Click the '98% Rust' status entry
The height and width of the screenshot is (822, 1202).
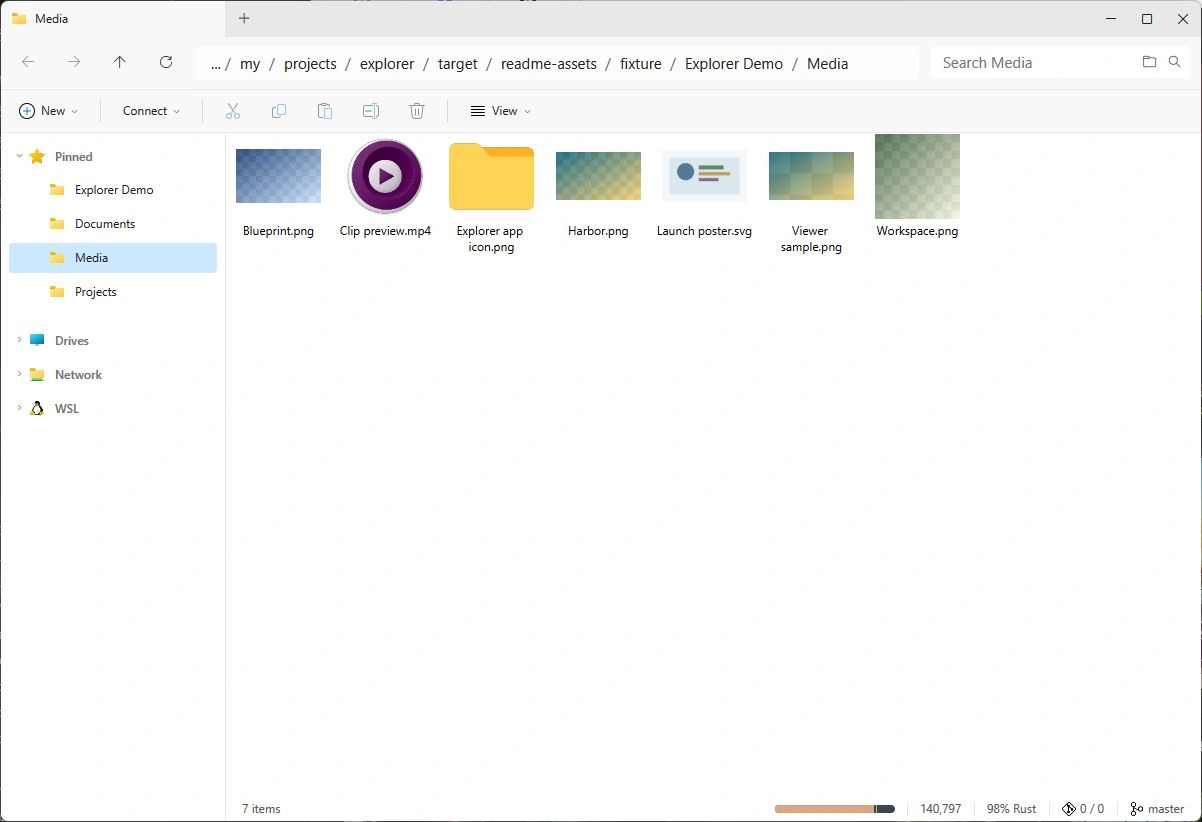click(x=1011, y=809)
